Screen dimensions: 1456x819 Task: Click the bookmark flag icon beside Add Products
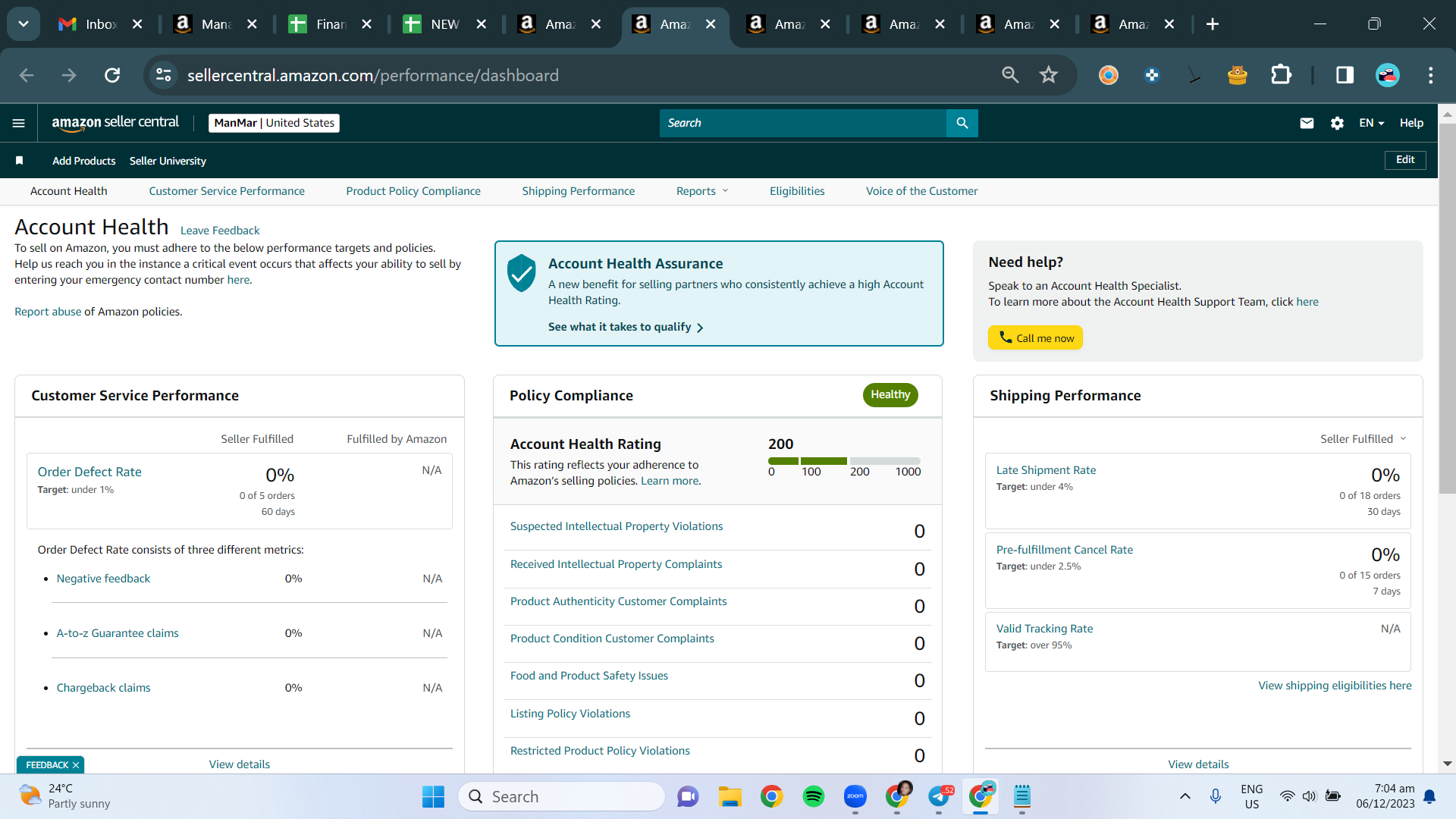coord(20,160)
